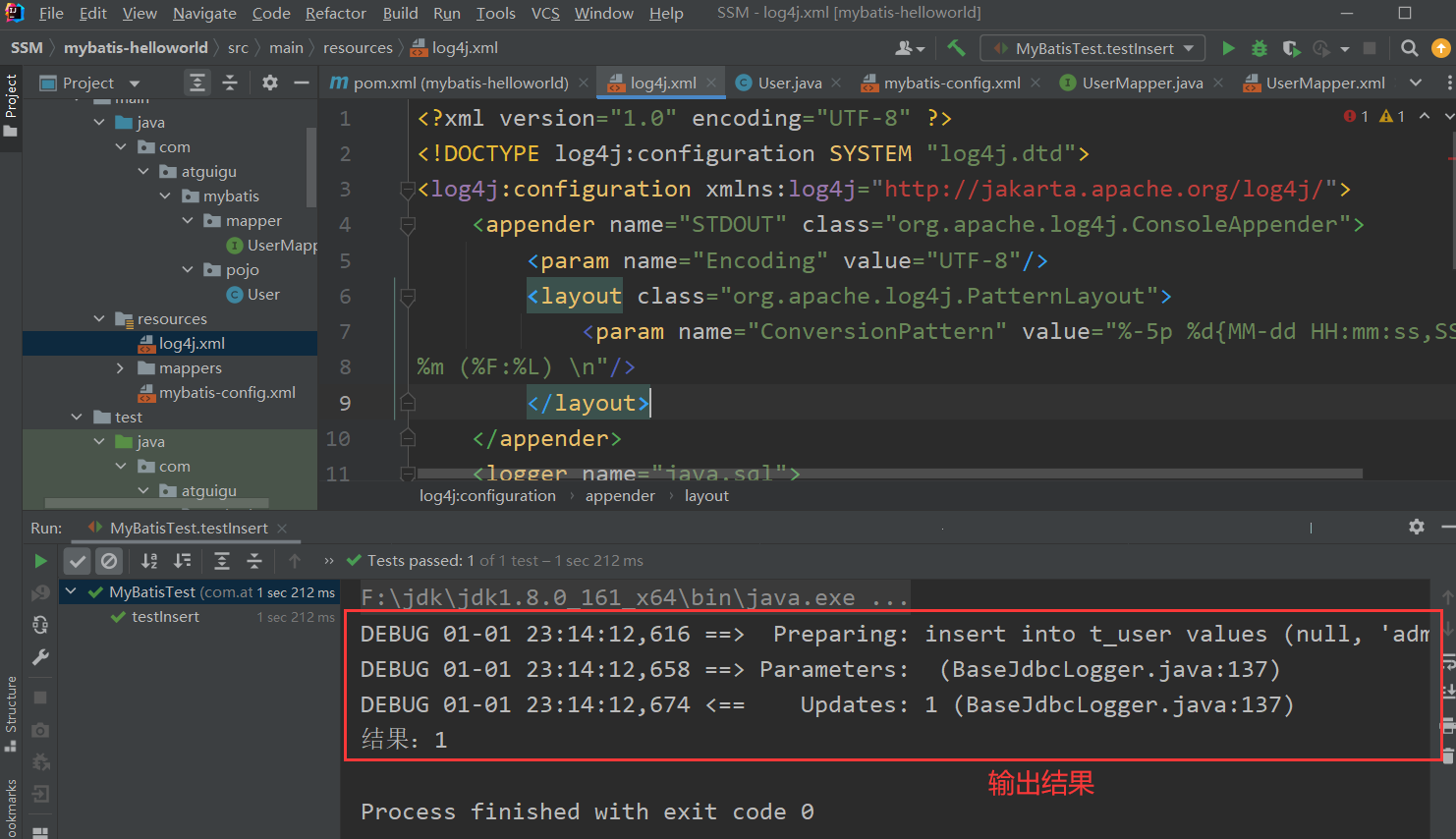Click the orange IDE update arrow icon
1456x839 pixels.
1441,47
